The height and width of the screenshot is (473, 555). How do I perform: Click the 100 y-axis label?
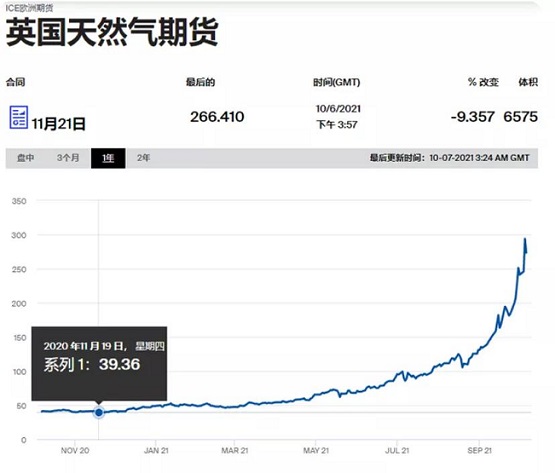point(20,372)
